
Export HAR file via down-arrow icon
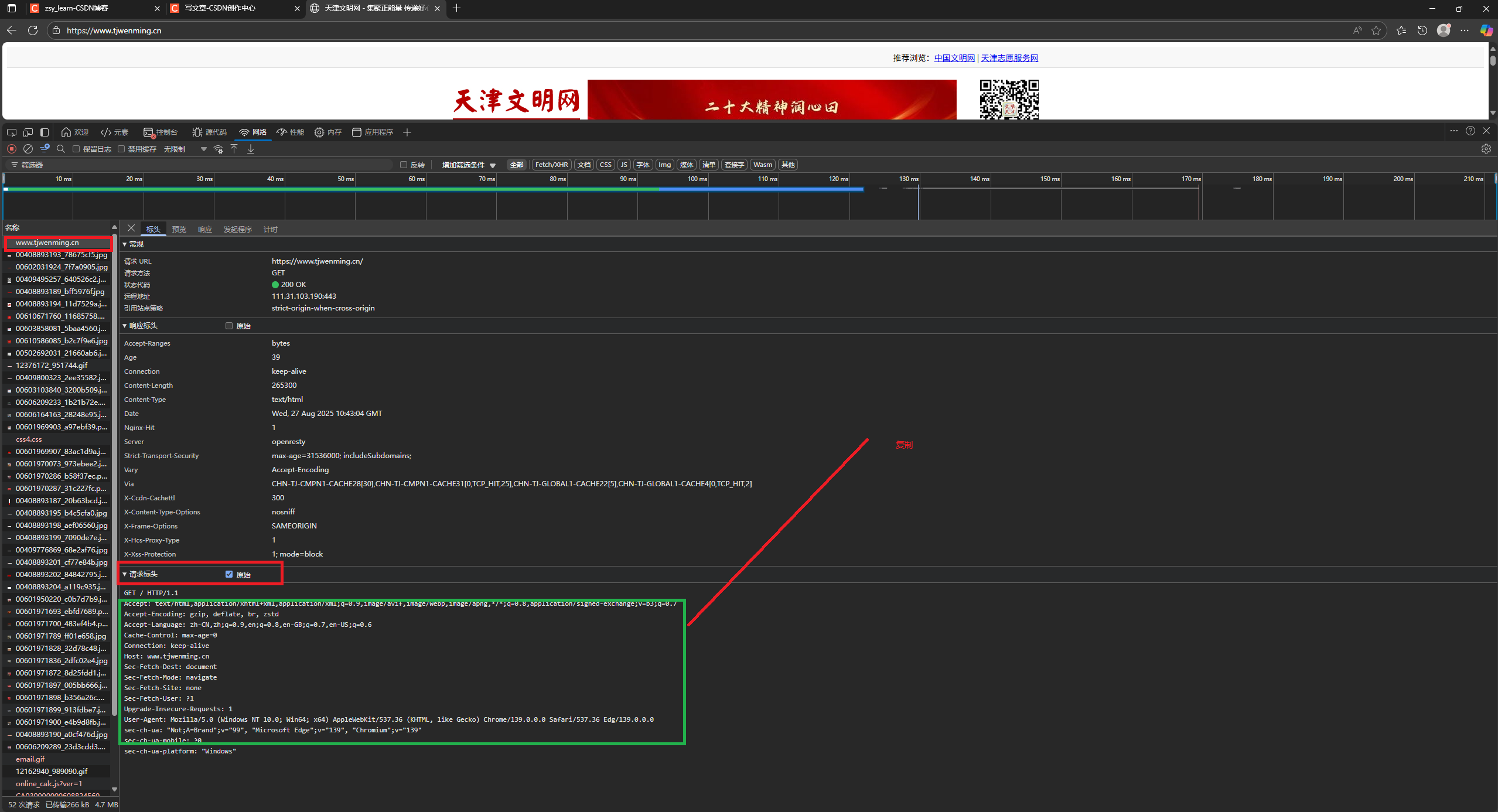tap(250, 149)
